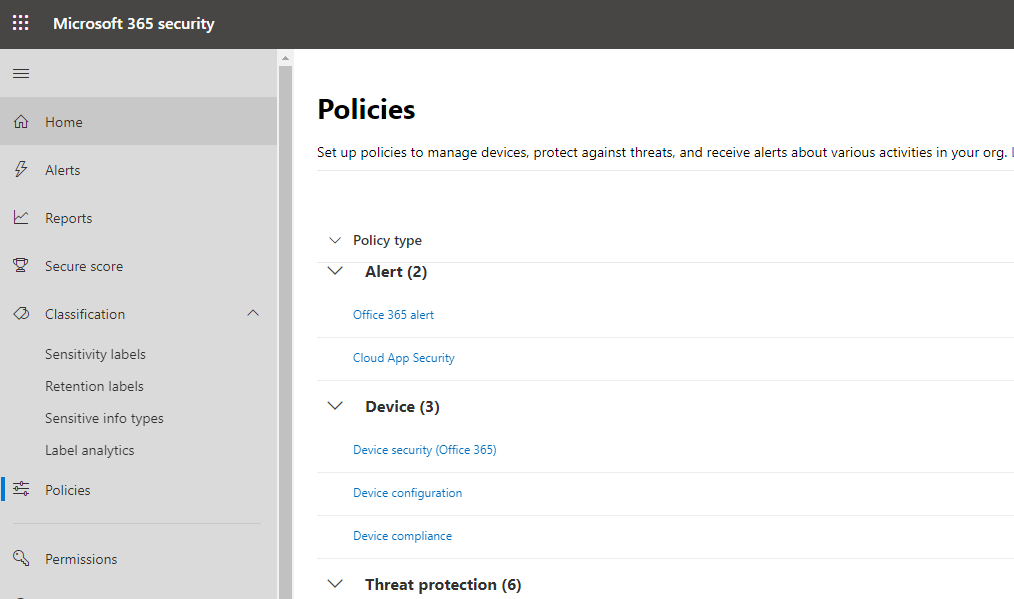Open Sensitivity labels
The width and height of the screenshot is (1014, 599).
(x=95, y=354)
